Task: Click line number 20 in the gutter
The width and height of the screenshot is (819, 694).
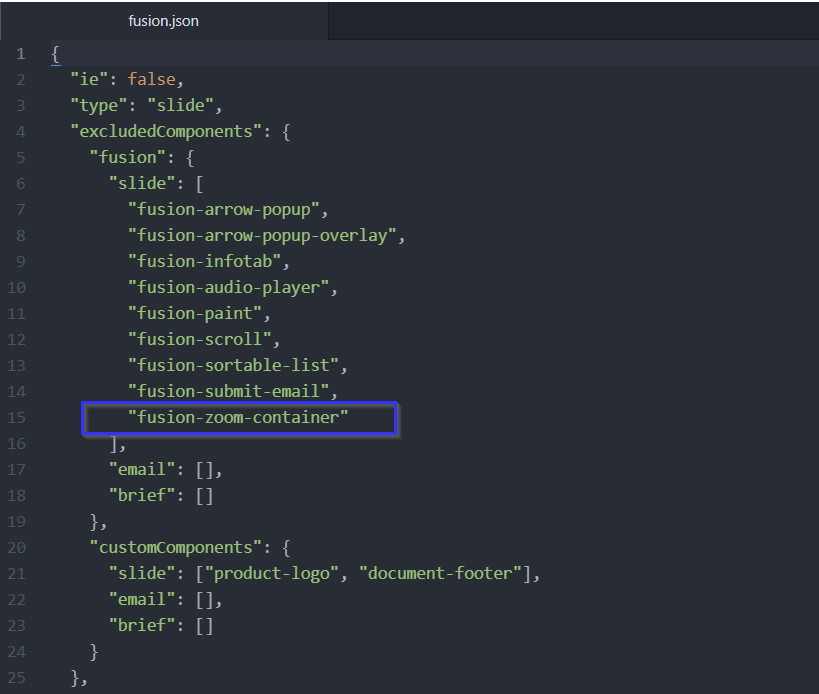Action: click(x=18, y=547)
